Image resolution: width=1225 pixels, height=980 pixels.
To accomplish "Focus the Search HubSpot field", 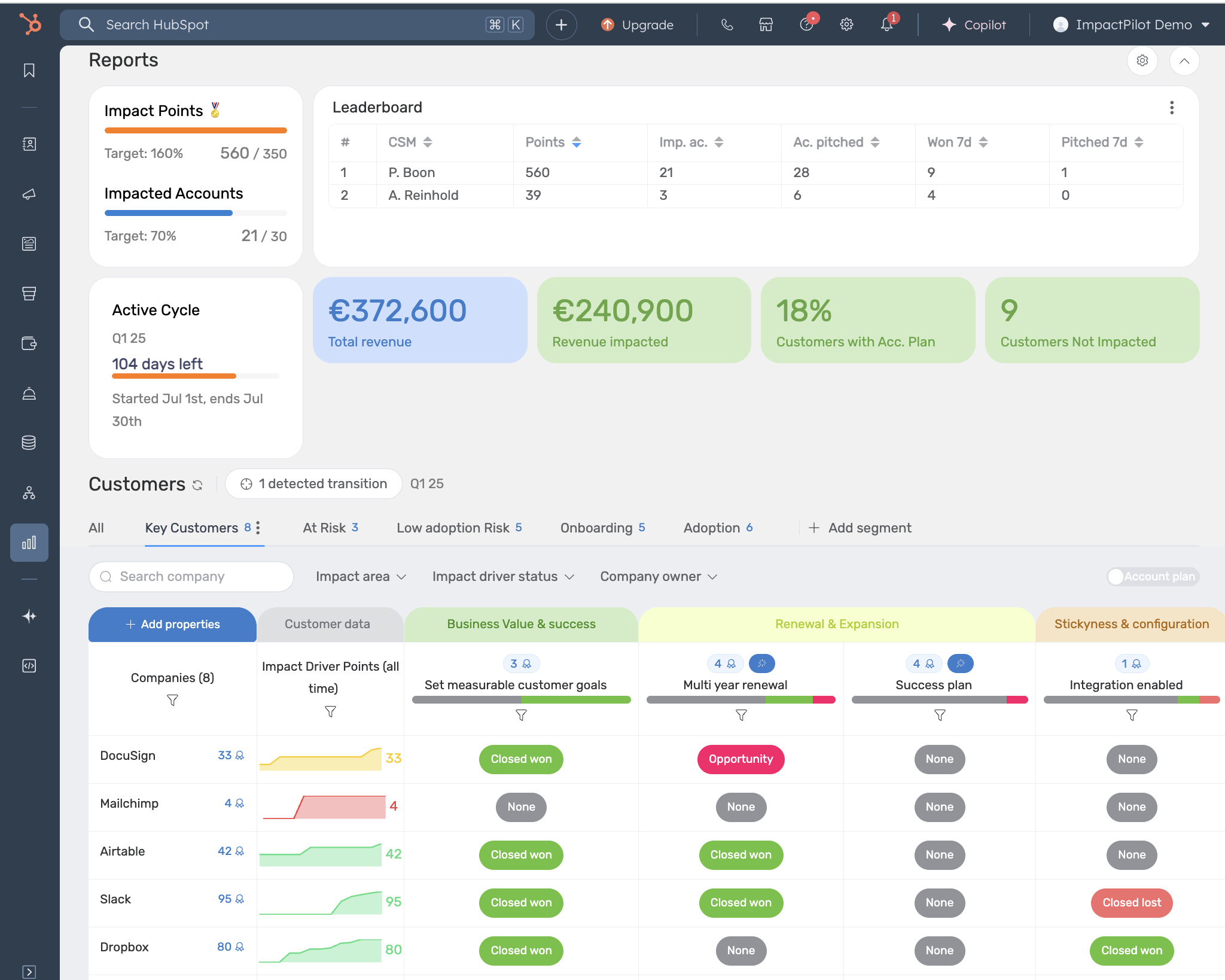I will tap(297, 25).
